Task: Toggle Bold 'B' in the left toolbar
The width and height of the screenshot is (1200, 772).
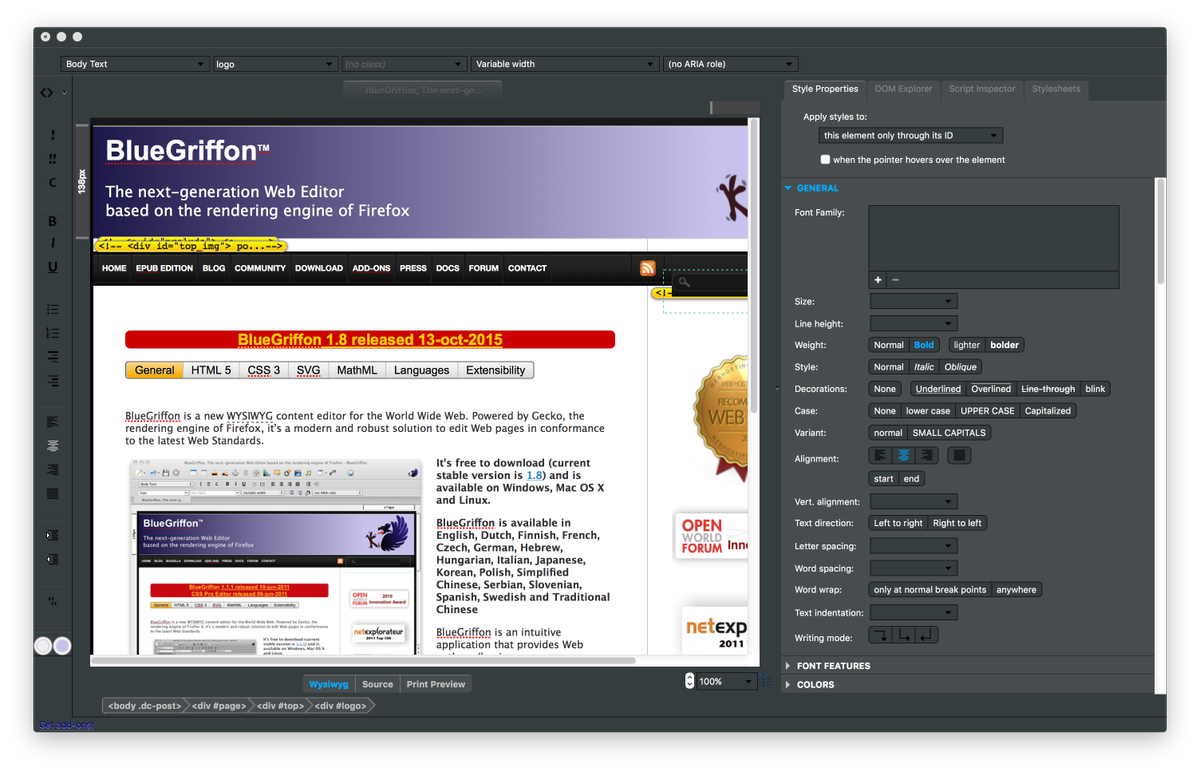Action: [x=53, y=222]
